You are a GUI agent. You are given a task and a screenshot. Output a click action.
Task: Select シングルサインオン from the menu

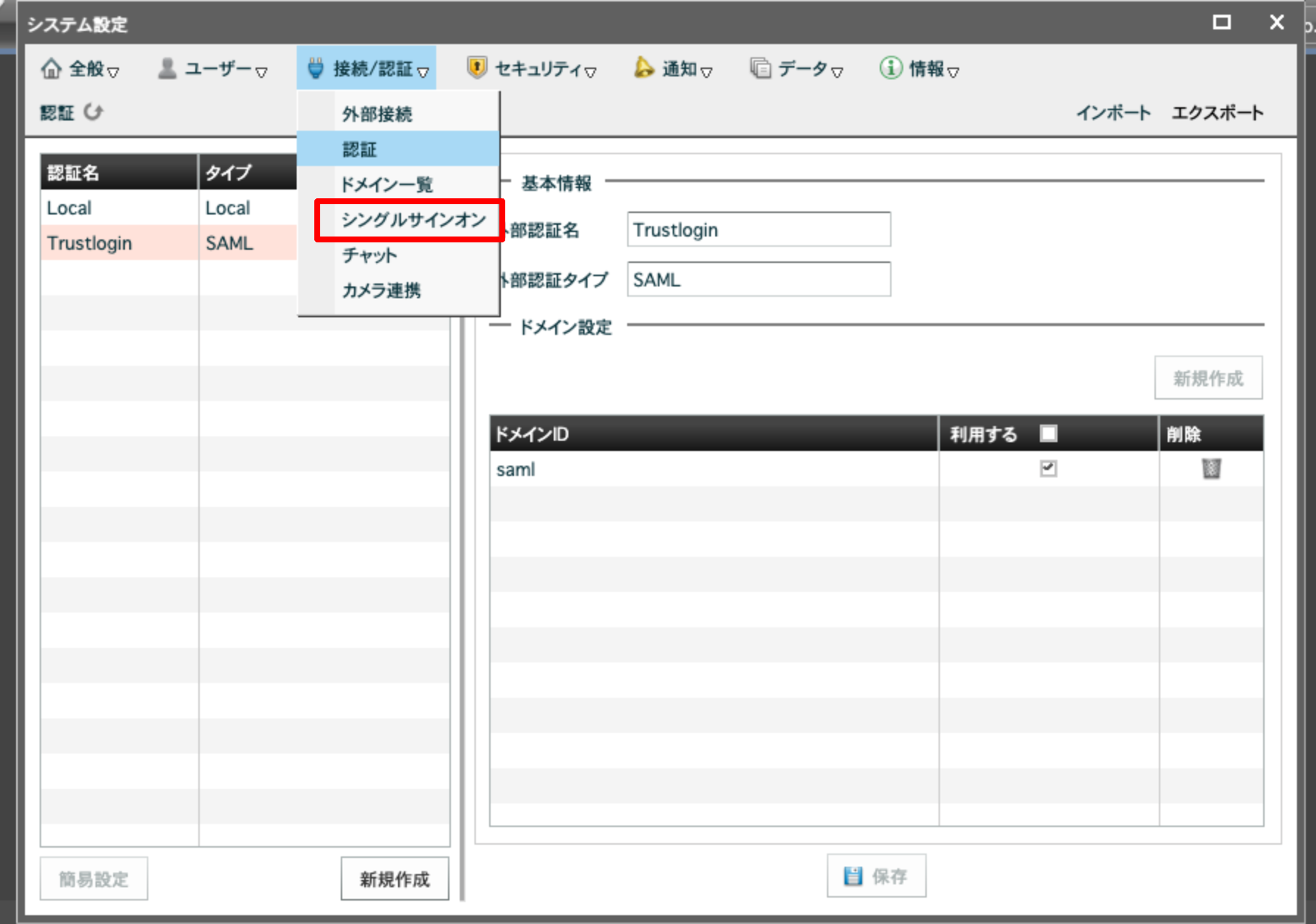coord(413,220)
